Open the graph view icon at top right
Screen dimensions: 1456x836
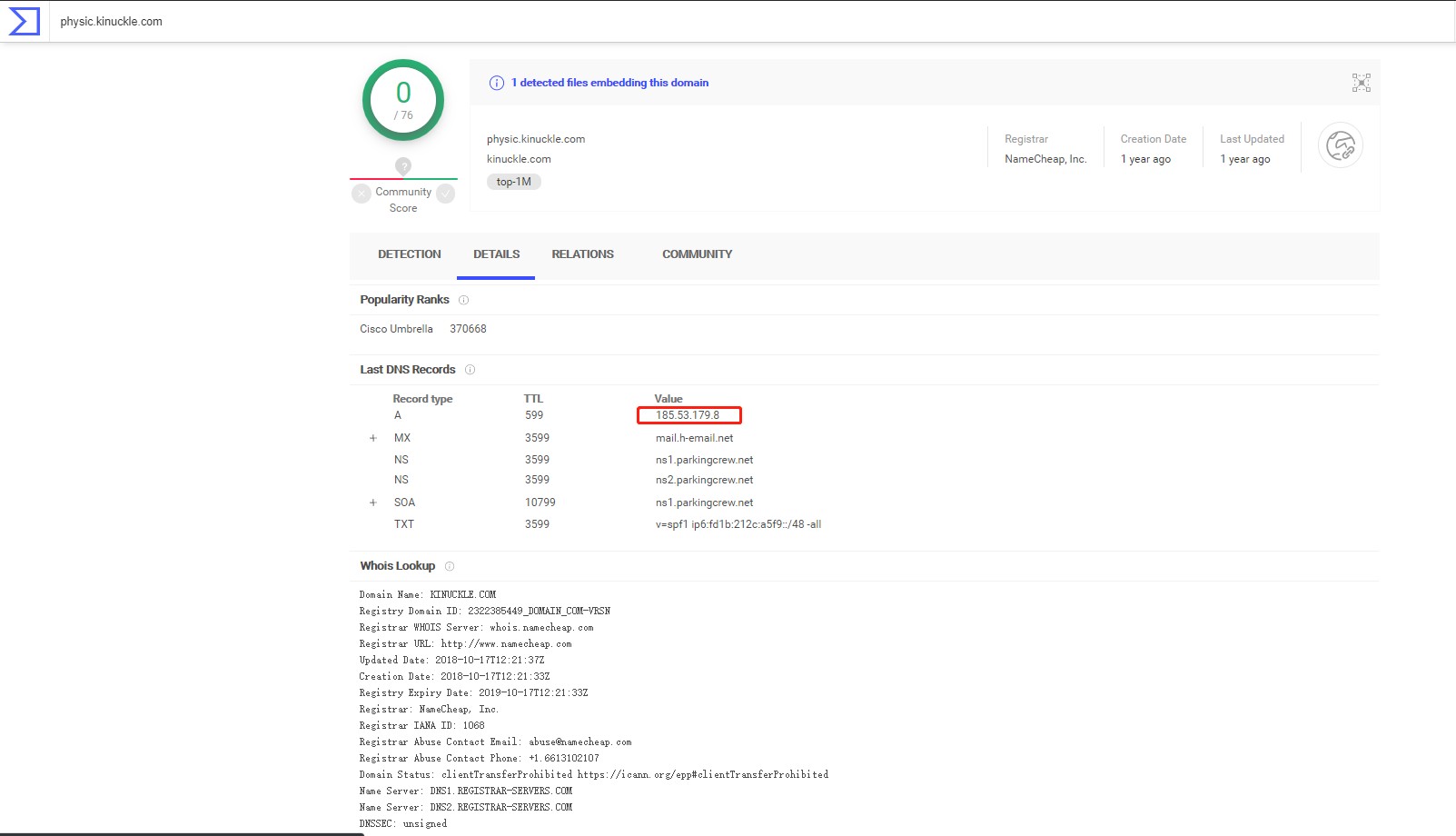pyautogui.click(x=1361, y=83)
